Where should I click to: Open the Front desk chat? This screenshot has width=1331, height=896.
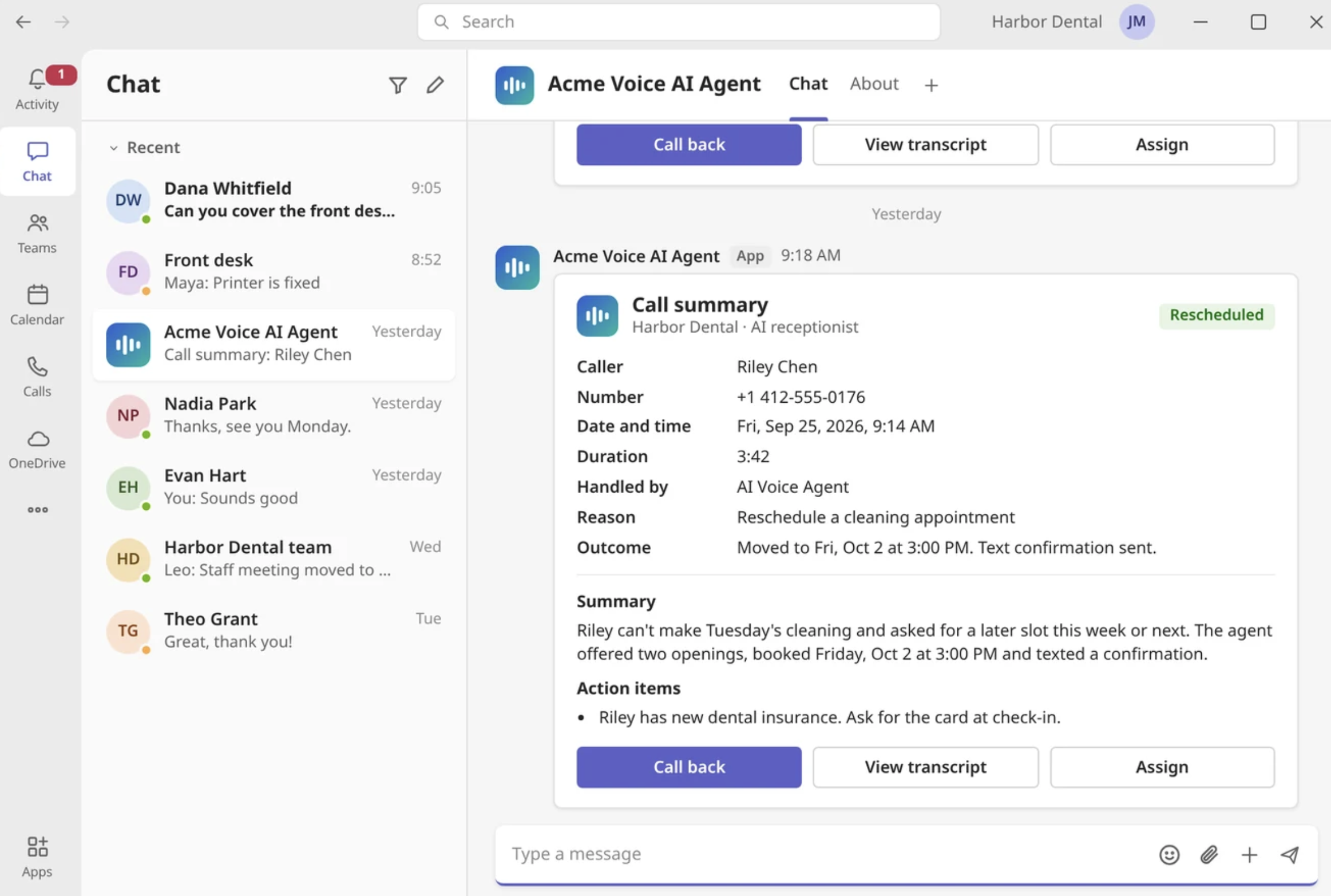pyautogui.click(x=274, y=272)
